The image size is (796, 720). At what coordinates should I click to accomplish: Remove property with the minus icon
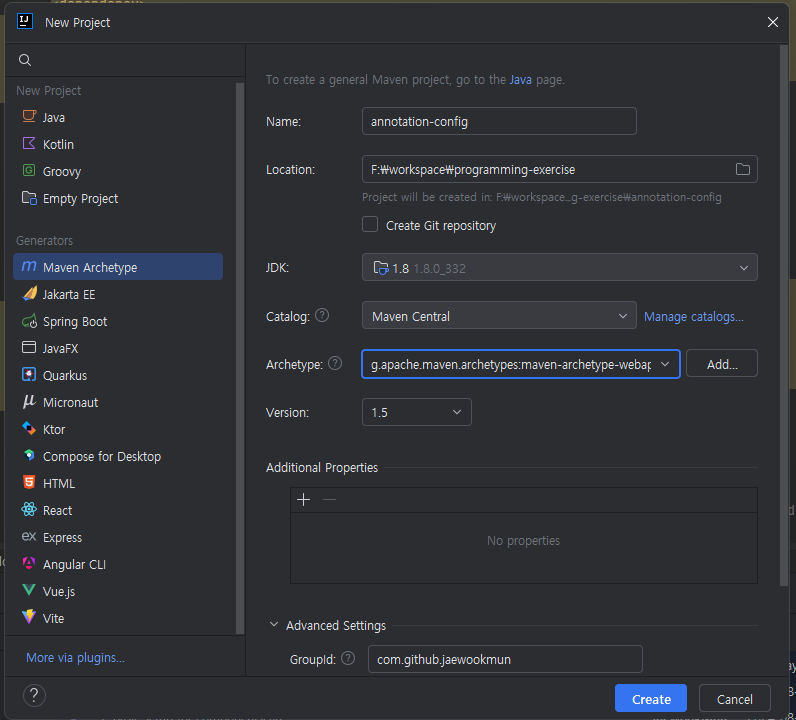click(329, 500)
